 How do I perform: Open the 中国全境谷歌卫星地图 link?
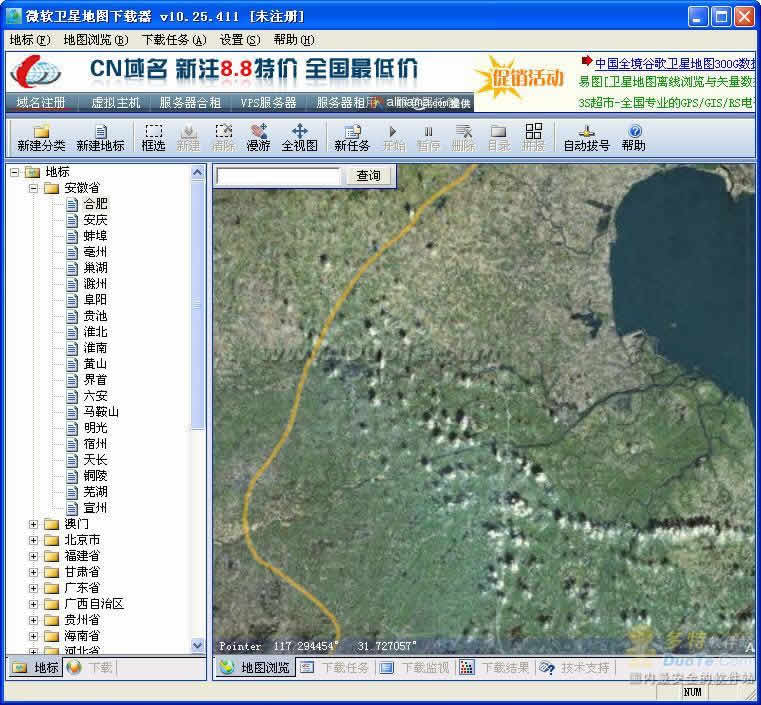tap(675, 64)
